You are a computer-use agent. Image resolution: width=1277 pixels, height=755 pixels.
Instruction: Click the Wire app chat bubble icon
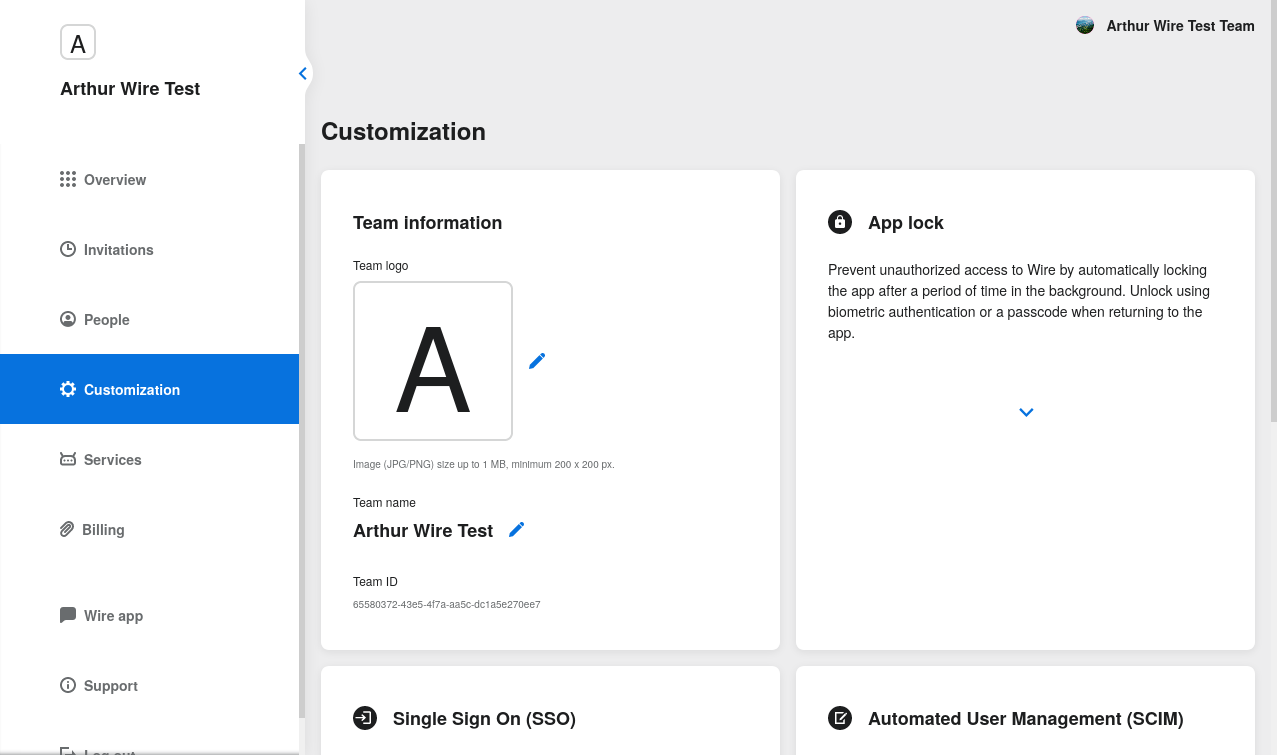[x=68, y=615]
